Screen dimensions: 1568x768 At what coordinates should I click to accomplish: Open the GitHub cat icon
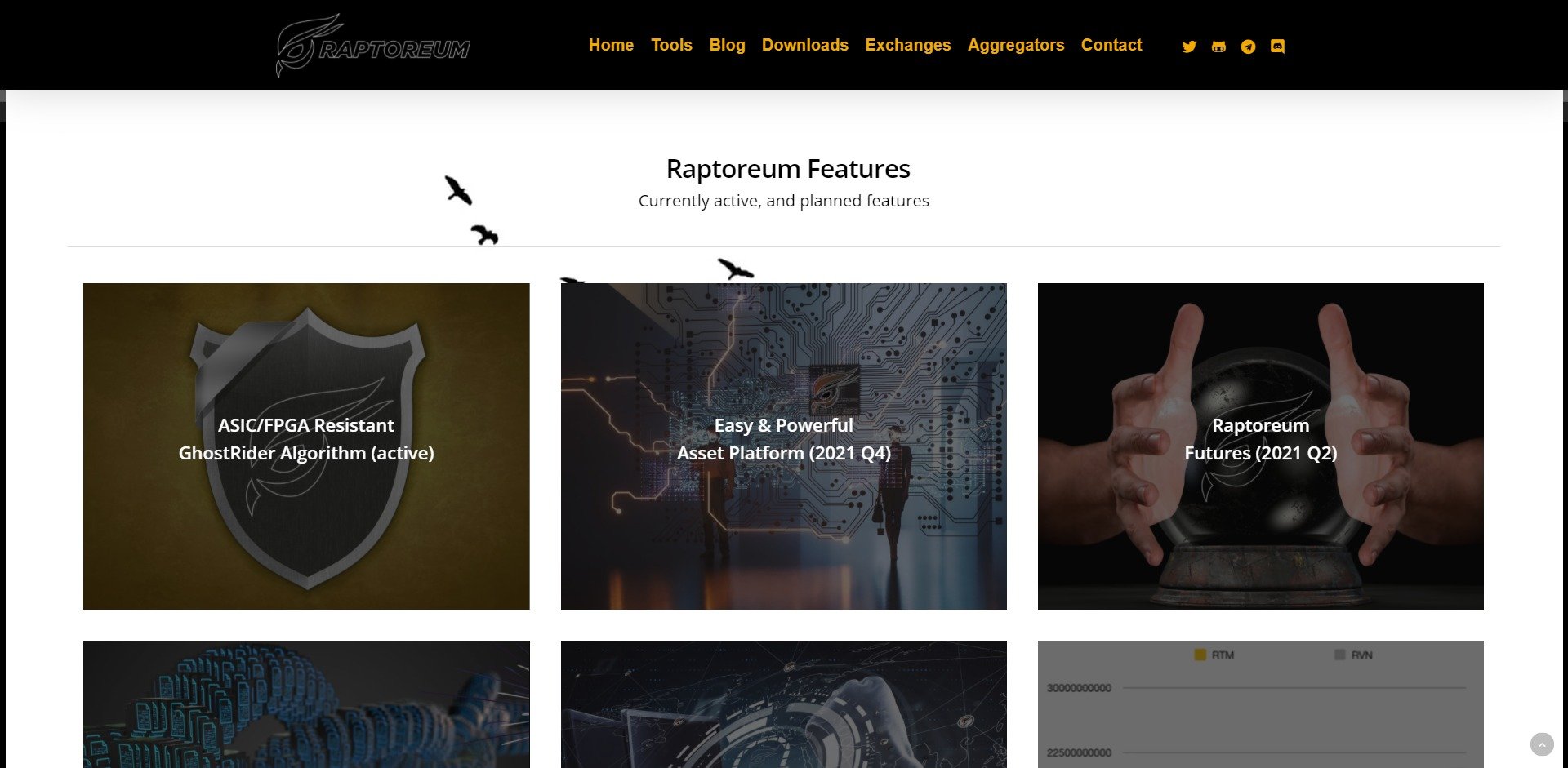[x=1218, y=47]
